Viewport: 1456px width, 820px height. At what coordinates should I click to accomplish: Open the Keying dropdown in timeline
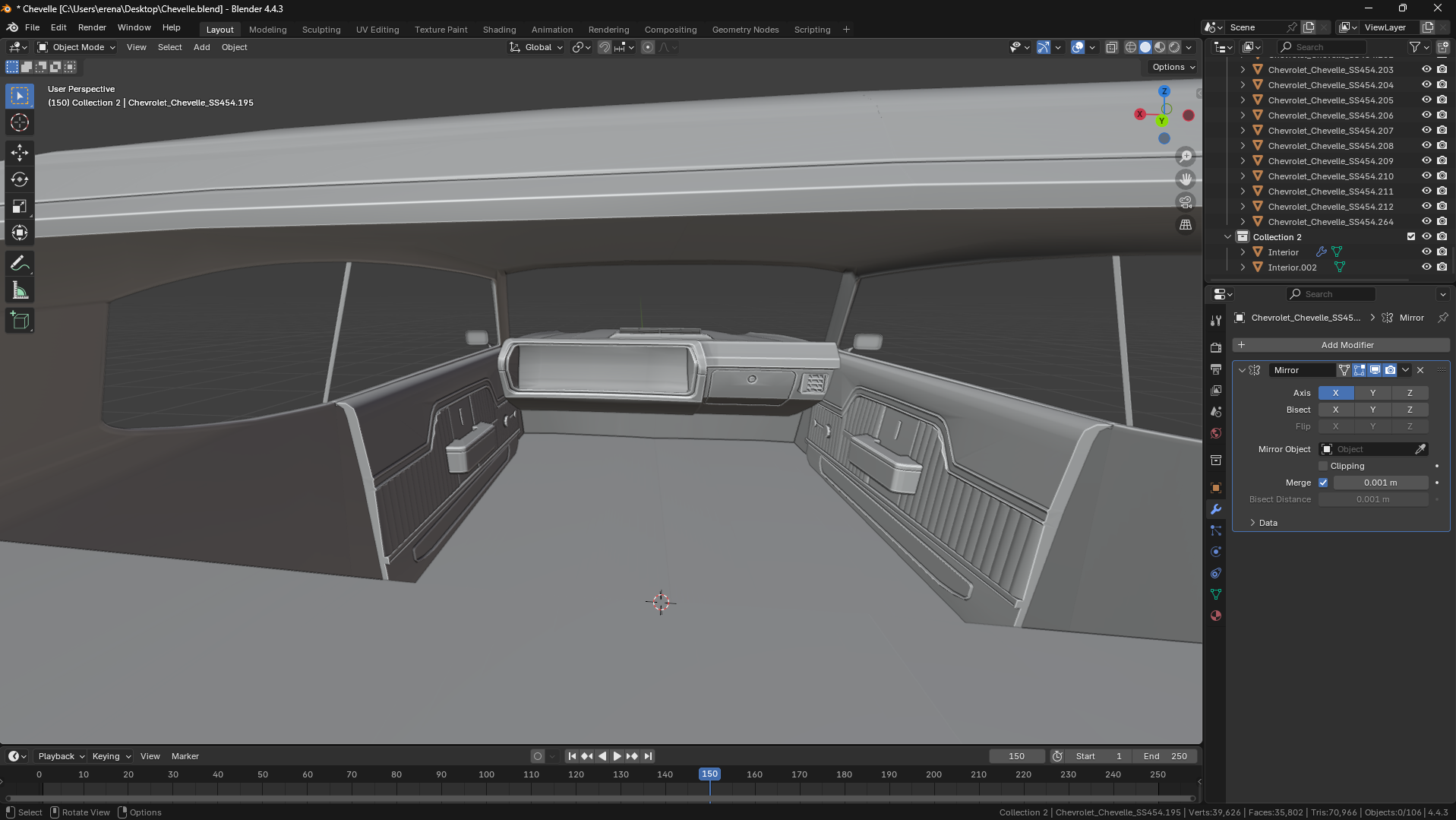[x=112, y=756]
